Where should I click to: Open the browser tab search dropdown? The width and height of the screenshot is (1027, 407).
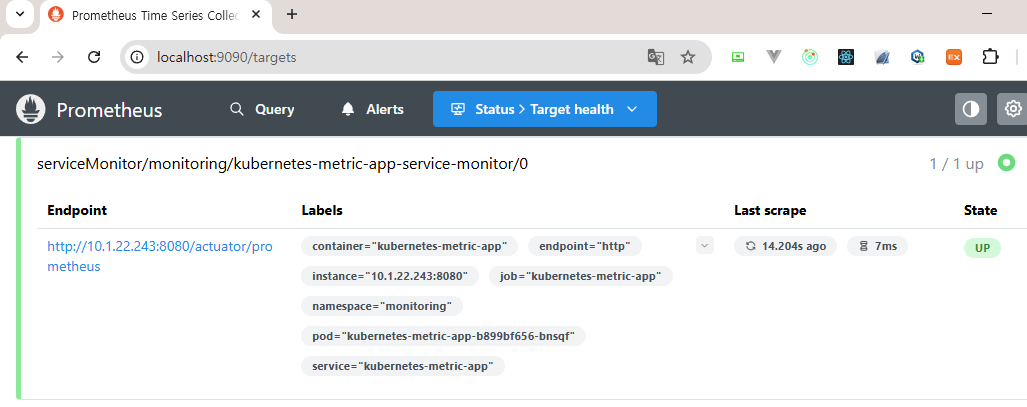click(19, 14)
